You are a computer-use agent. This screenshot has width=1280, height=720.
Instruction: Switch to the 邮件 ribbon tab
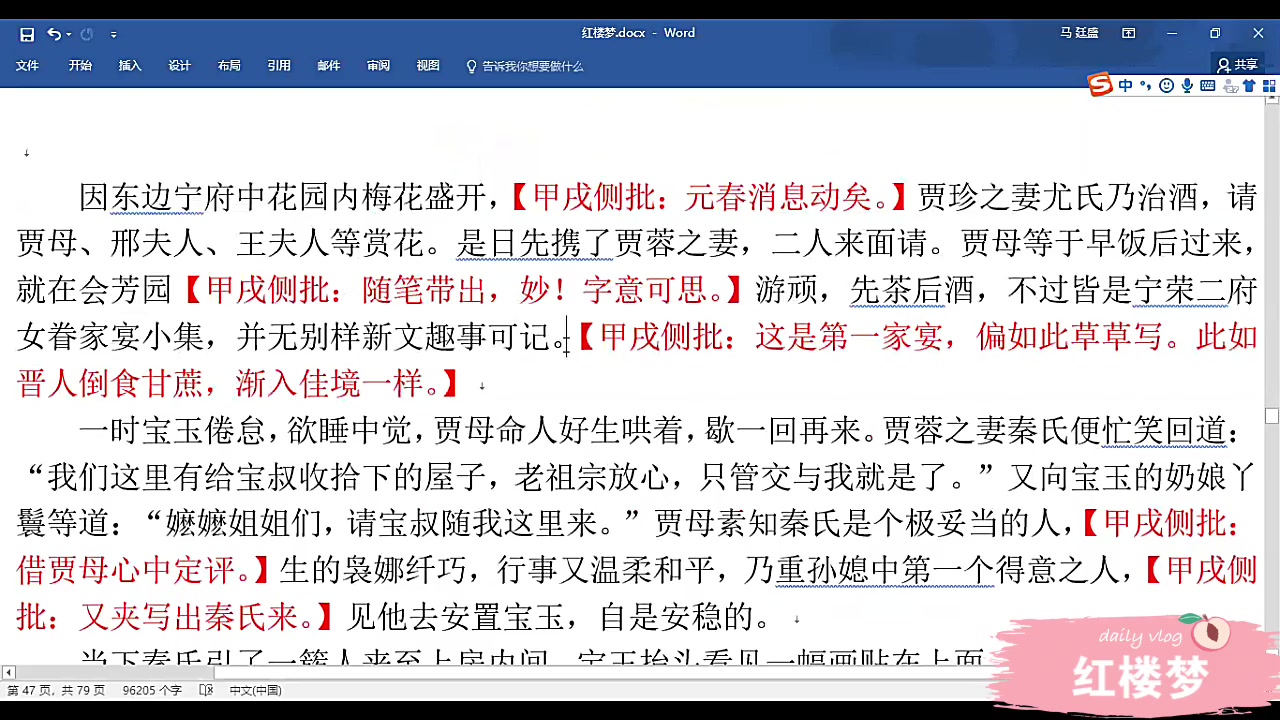(x=329, y=66)
